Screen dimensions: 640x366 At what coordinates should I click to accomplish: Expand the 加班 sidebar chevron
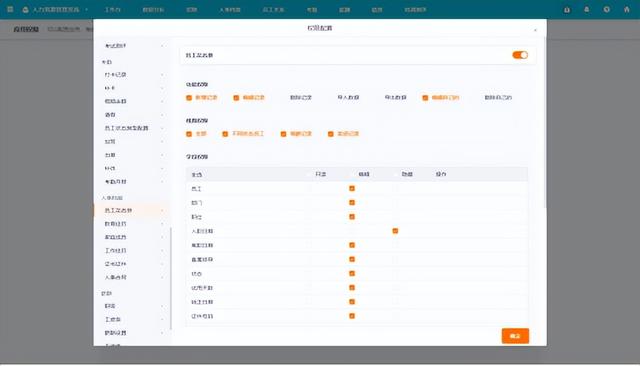[x=162, y=142]
